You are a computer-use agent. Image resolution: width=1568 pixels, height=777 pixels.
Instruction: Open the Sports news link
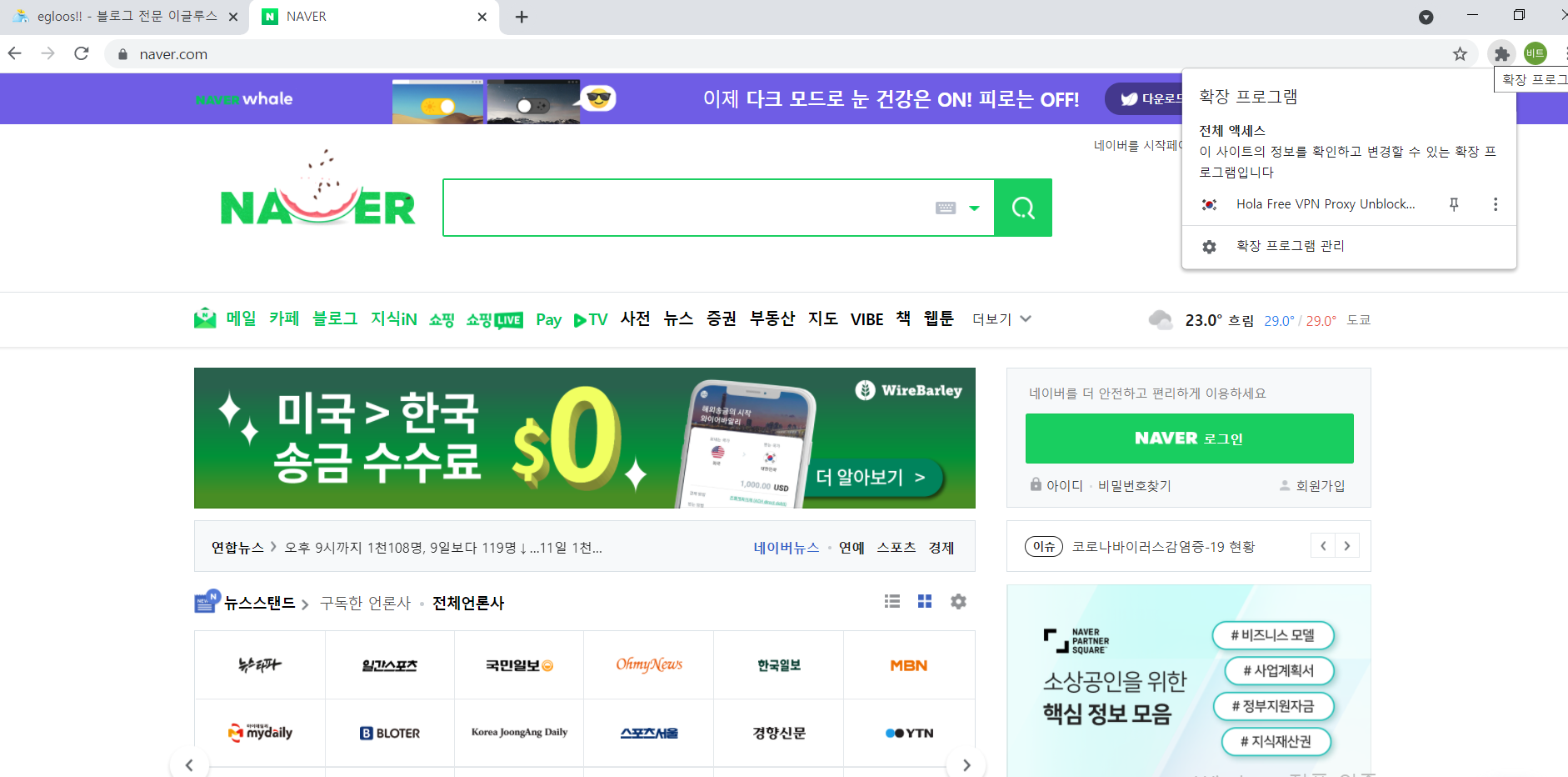click(896, 548)
